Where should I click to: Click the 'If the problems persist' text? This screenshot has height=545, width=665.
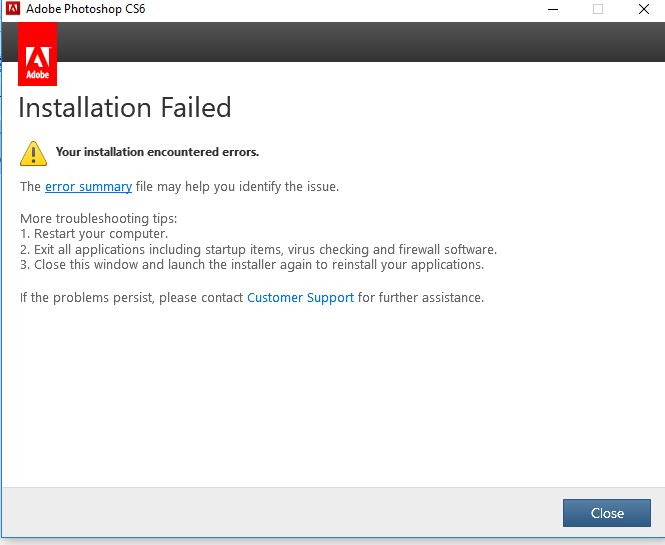(x=131, y=298)
